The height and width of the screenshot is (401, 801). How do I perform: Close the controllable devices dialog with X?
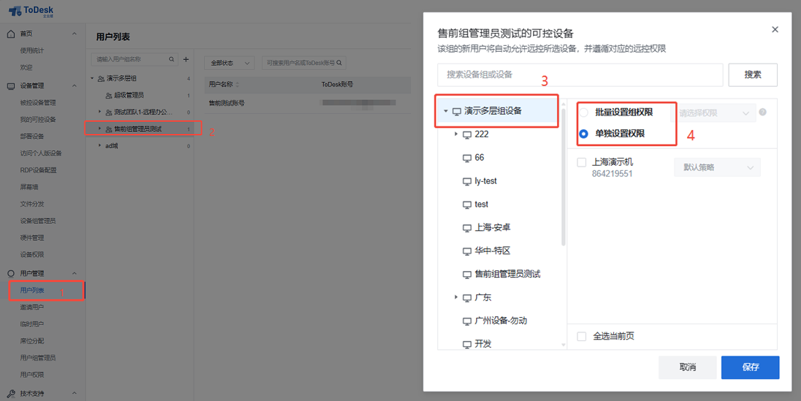(x=774, y=30)
